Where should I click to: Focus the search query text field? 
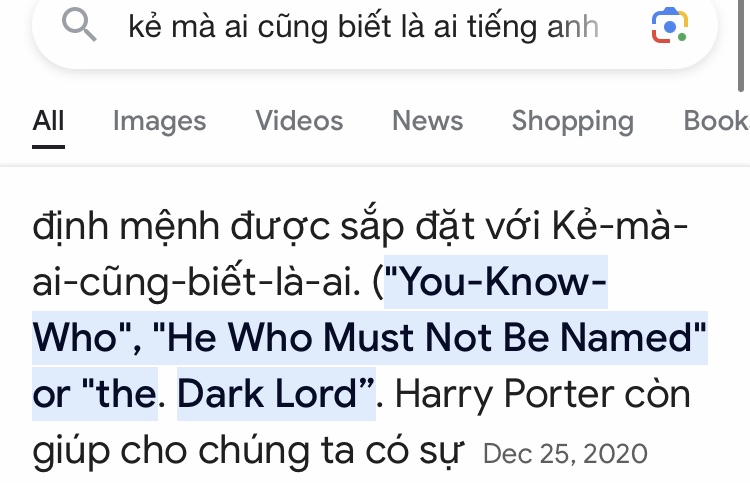(x=364, y=26)
